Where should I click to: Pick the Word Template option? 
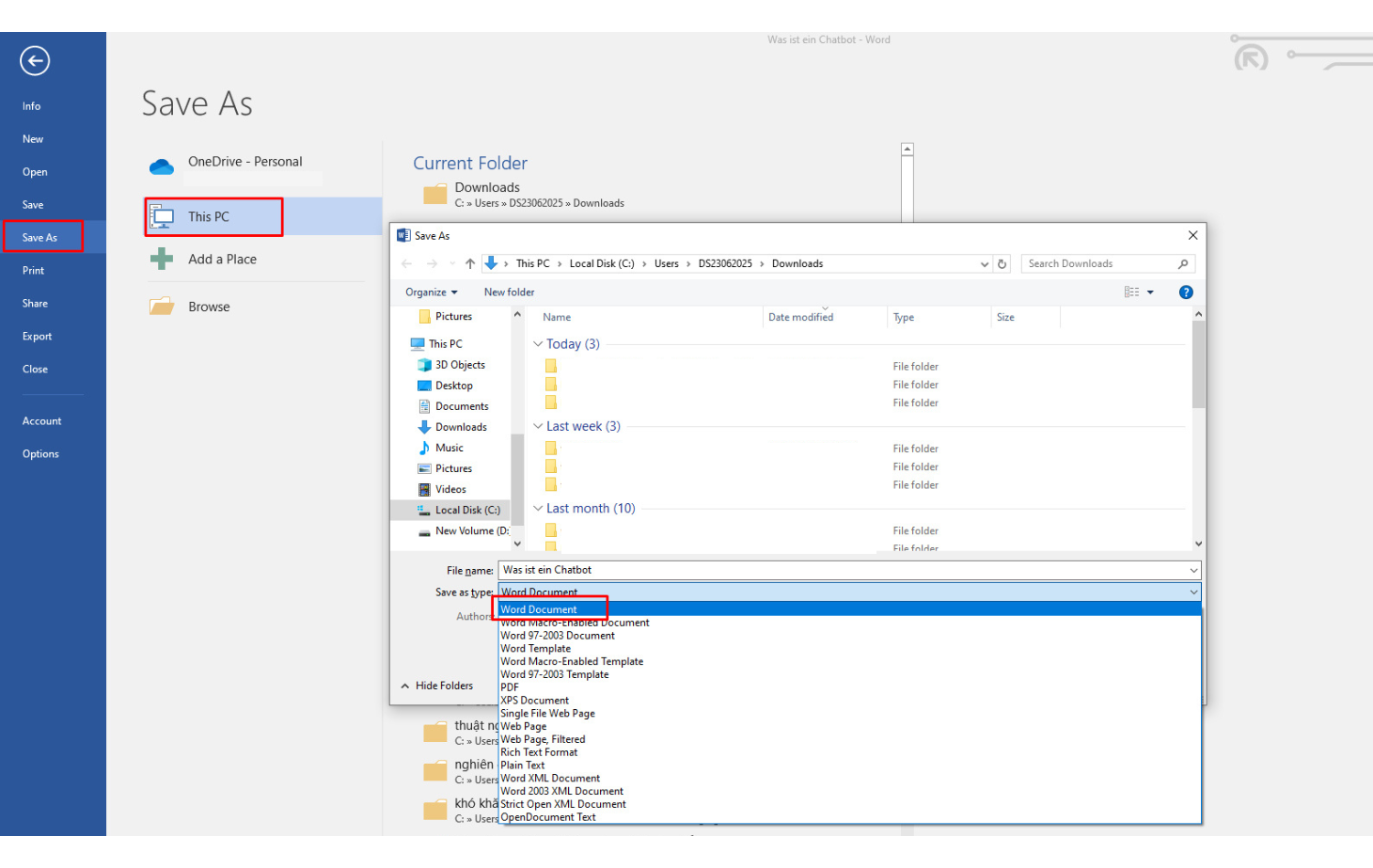coord(535,649)
